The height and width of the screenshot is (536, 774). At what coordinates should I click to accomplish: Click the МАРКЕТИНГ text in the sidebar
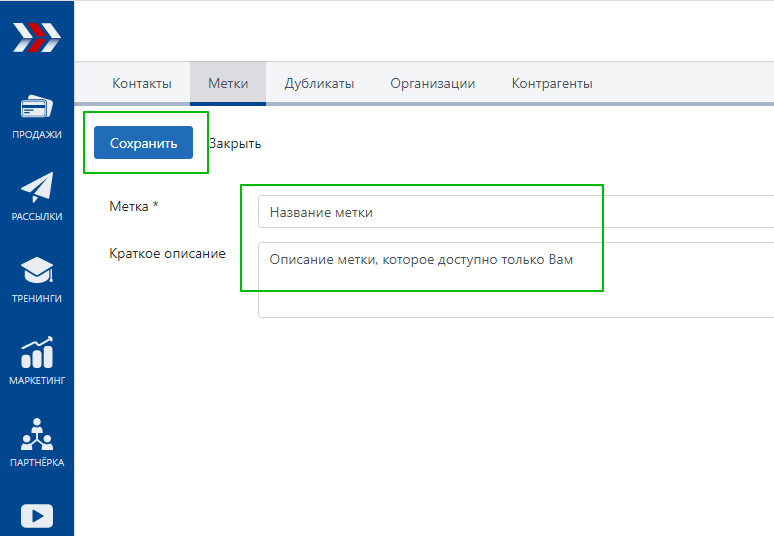pyautogui.click(x=37, y=380)
